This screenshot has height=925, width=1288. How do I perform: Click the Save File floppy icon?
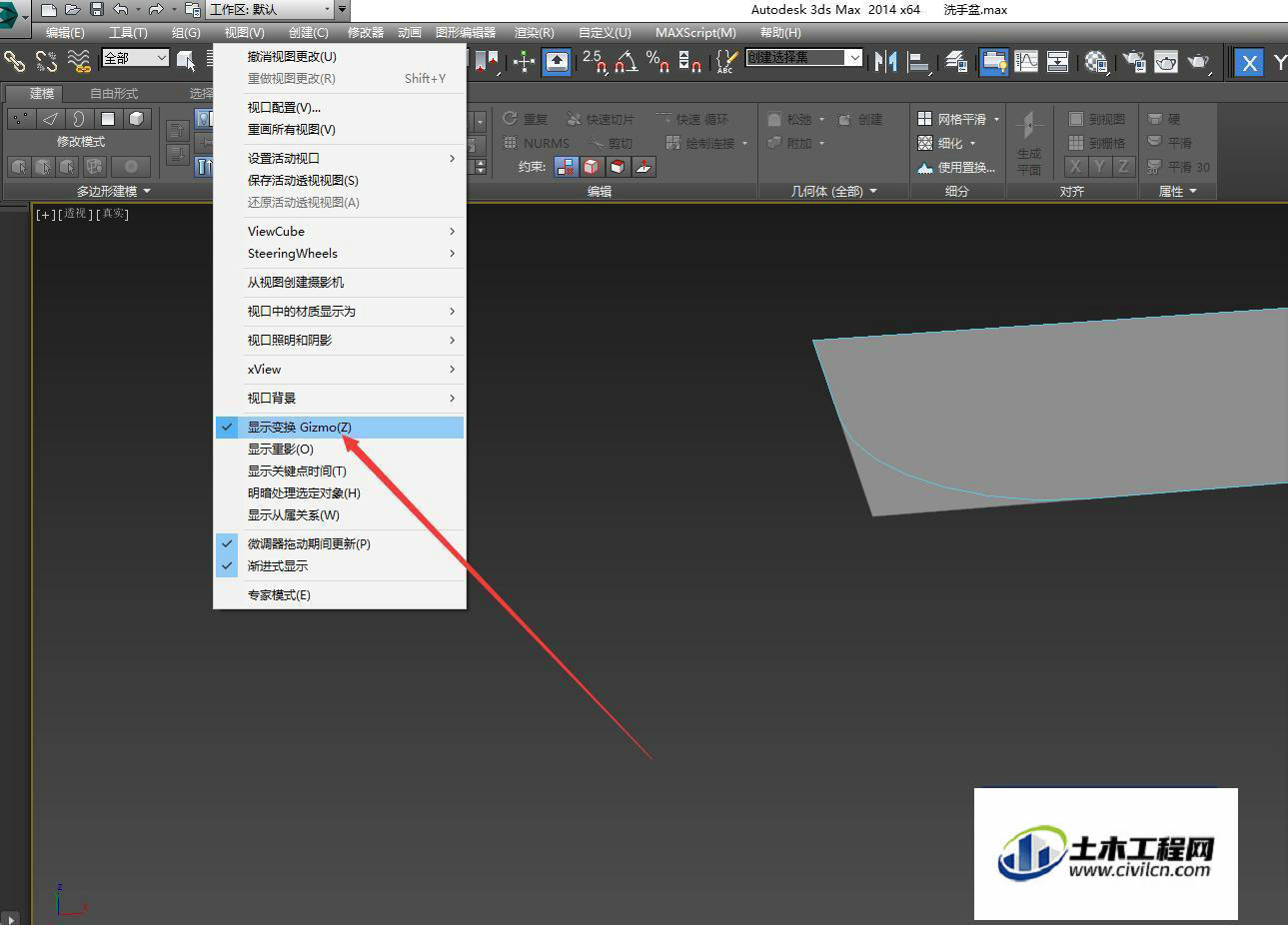point(96,9)
